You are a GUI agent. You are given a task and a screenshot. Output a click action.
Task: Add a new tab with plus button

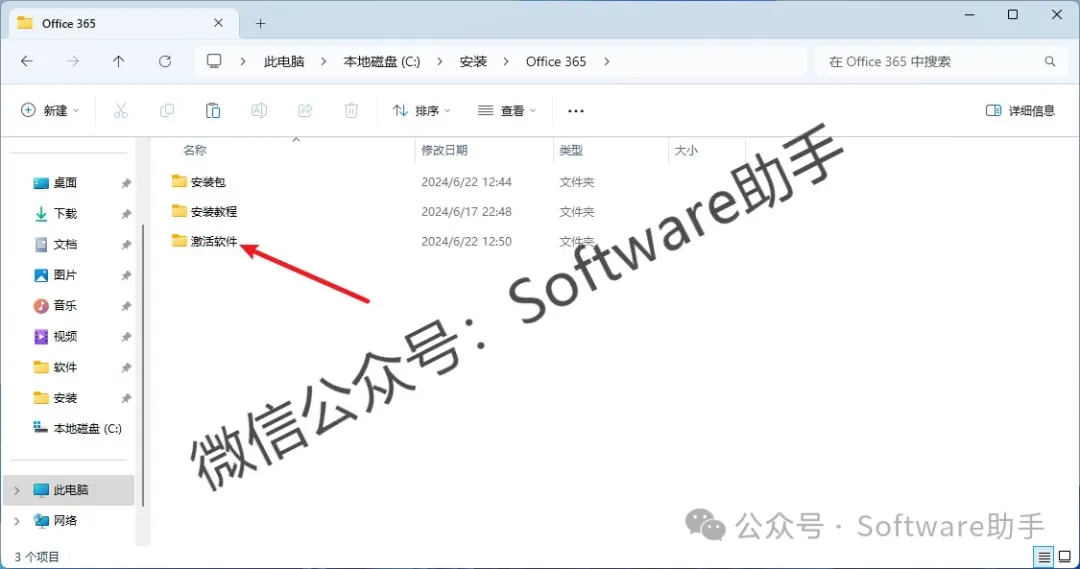(260, 23)
